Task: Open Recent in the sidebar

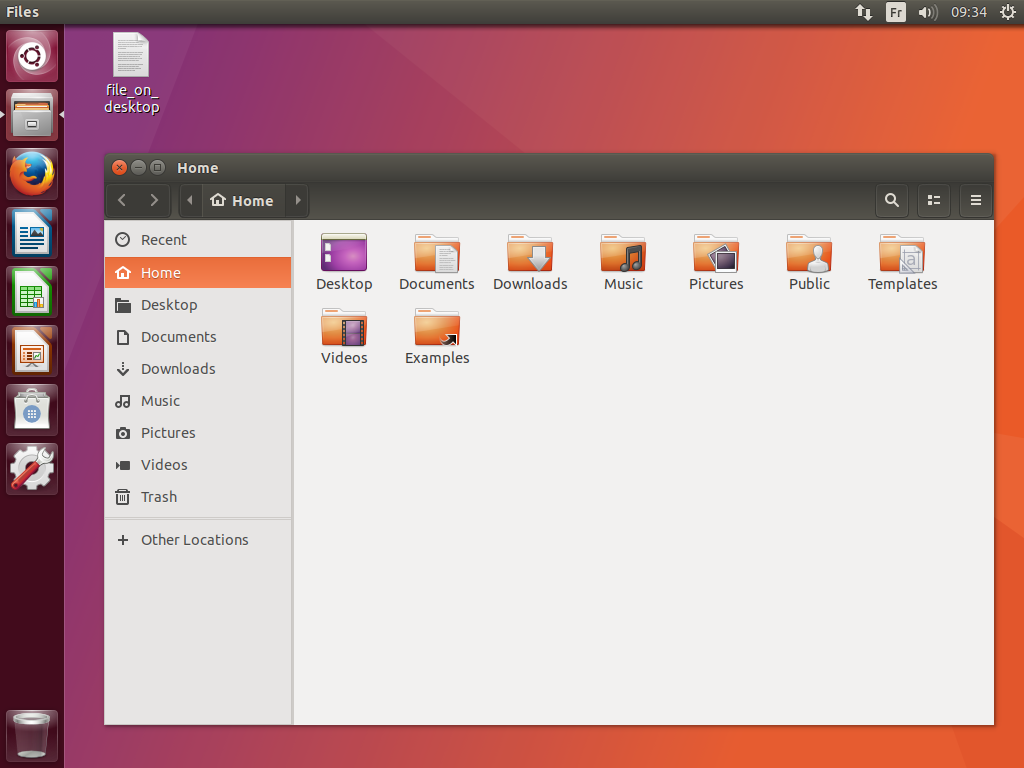Action: [198, 240]
